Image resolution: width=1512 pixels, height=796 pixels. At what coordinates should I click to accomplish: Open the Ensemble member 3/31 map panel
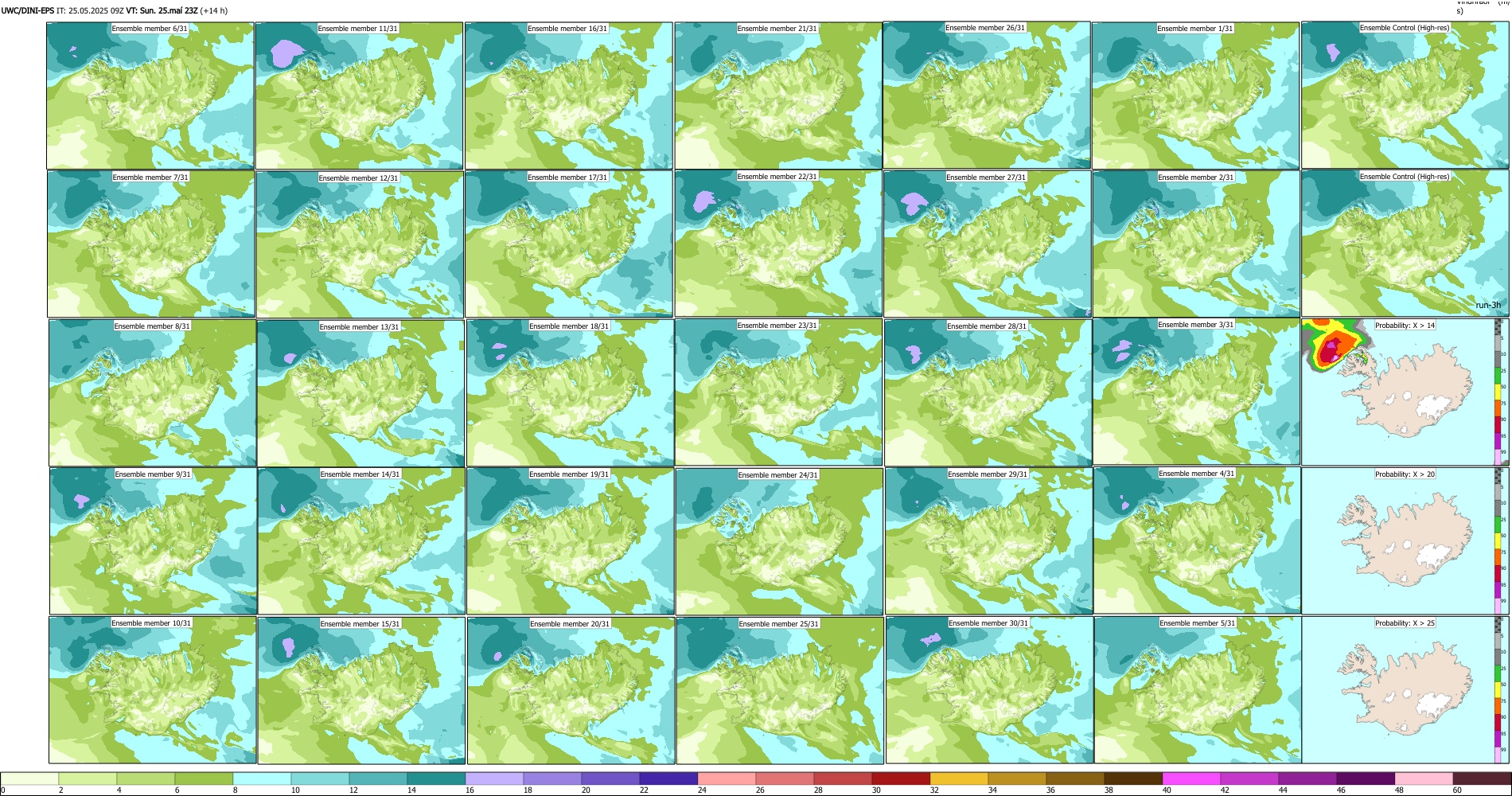[1197, 392]
